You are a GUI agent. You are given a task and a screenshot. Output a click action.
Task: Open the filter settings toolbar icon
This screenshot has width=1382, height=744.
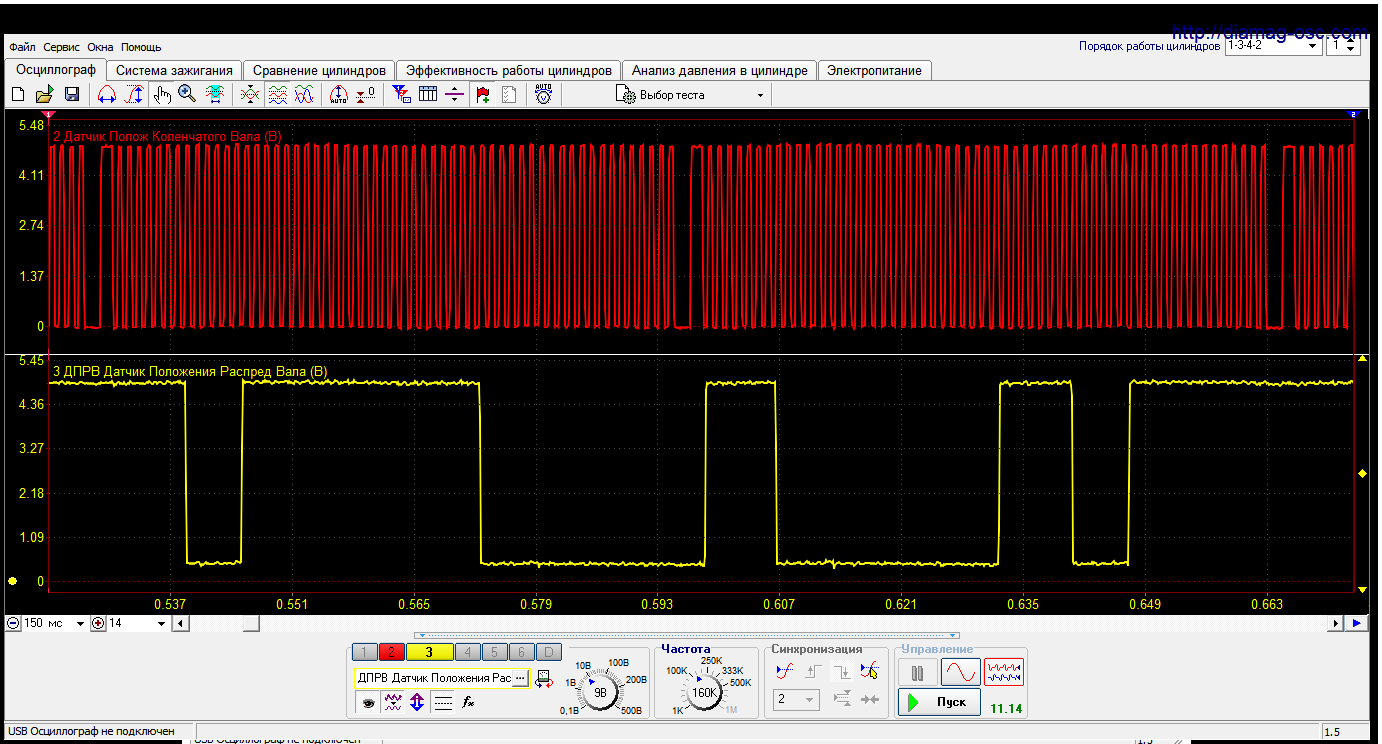pos(401,94)
